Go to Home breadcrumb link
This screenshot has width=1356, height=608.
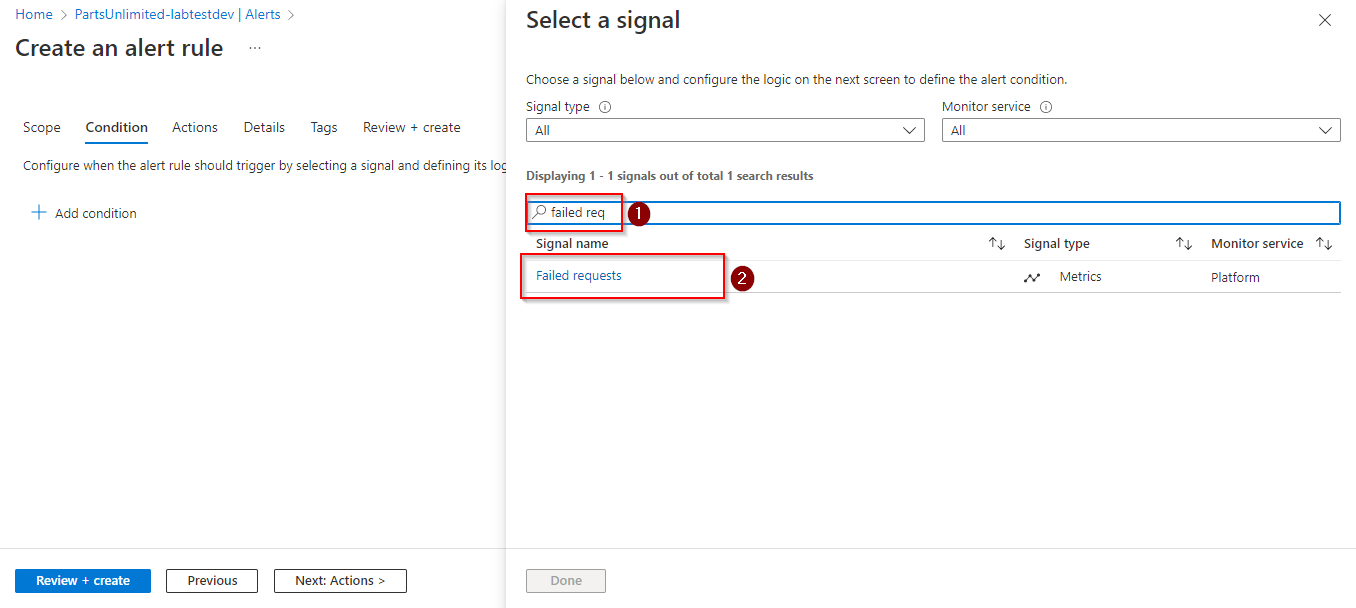coord(34,15)
